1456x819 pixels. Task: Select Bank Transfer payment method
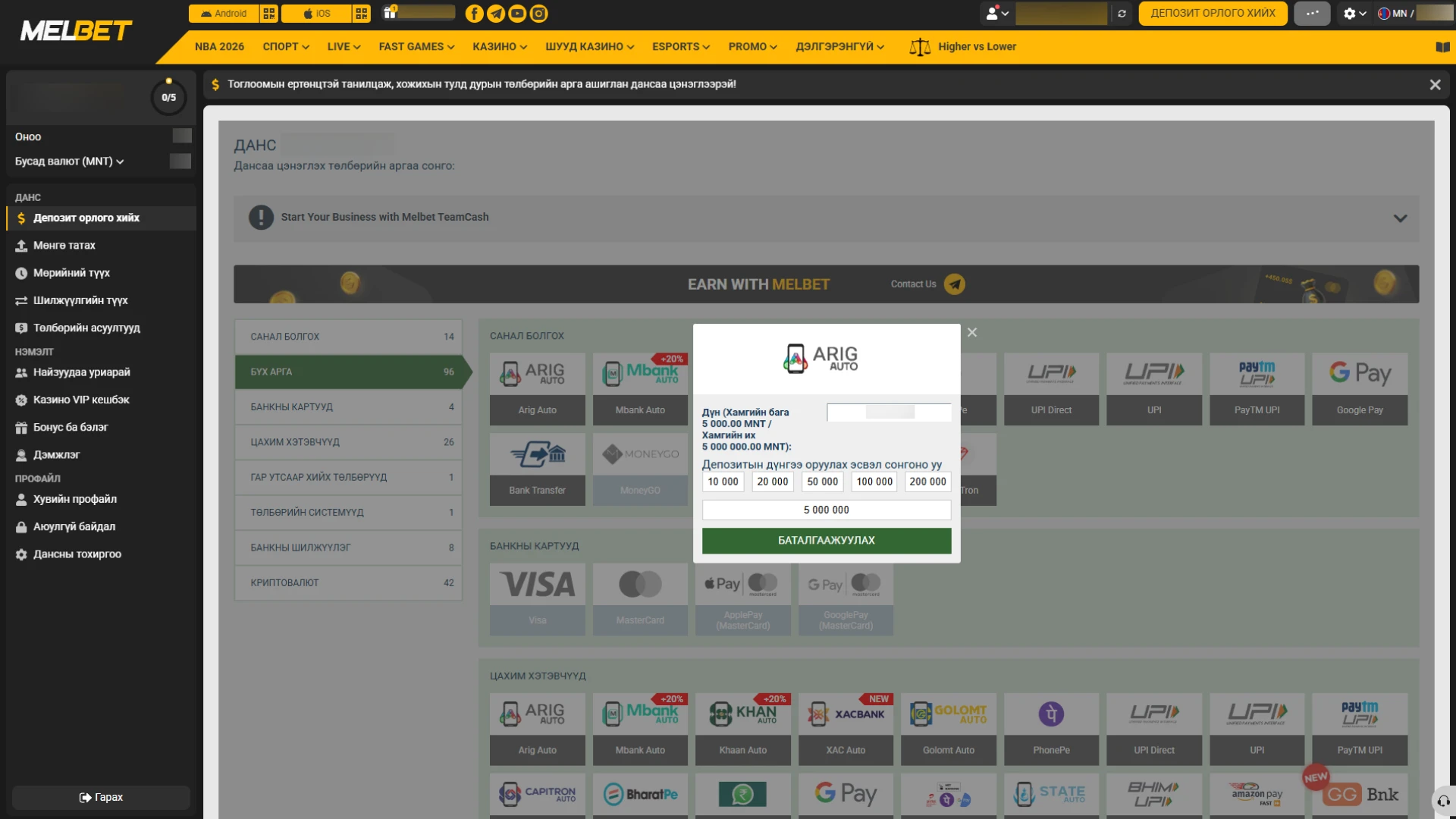pos(538,469)
